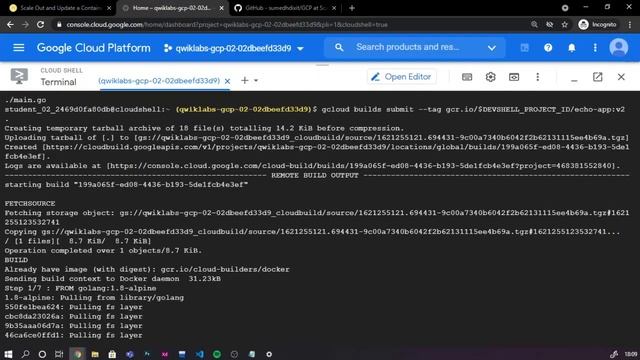Click the './main.go' line in terminal

(x=25, y=100)
